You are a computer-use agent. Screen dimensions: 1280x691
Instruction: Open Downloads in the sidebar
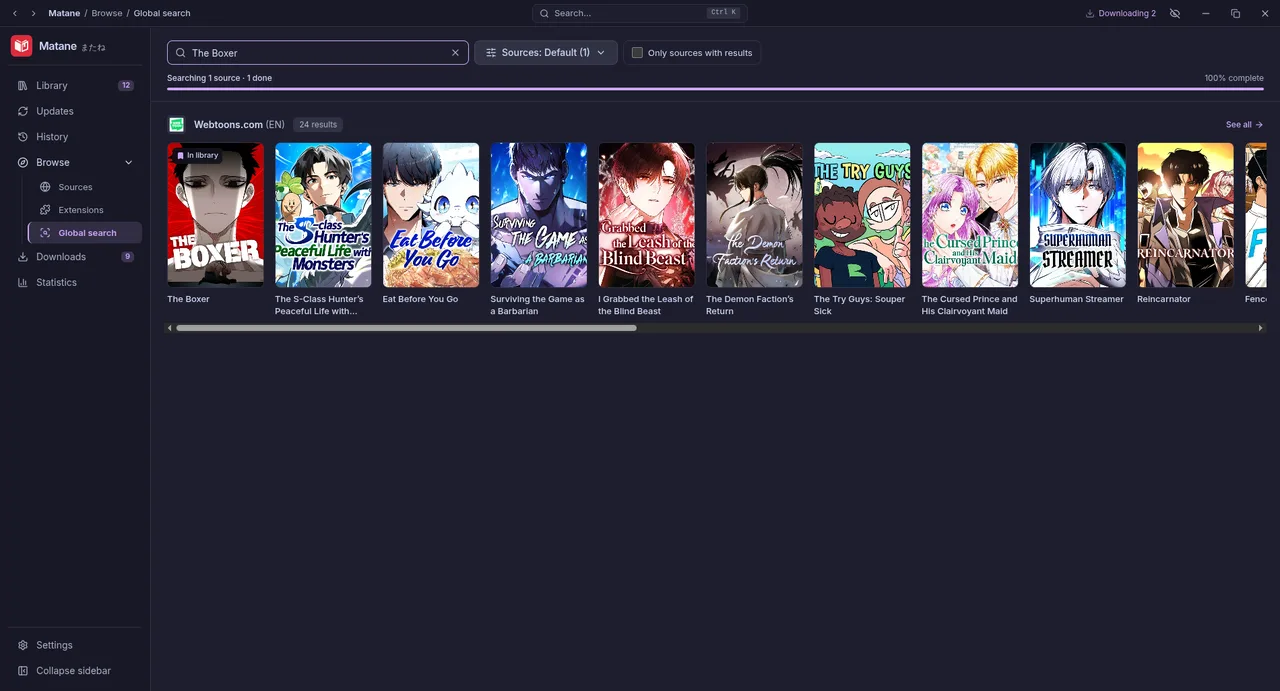(x=75, y=257)
